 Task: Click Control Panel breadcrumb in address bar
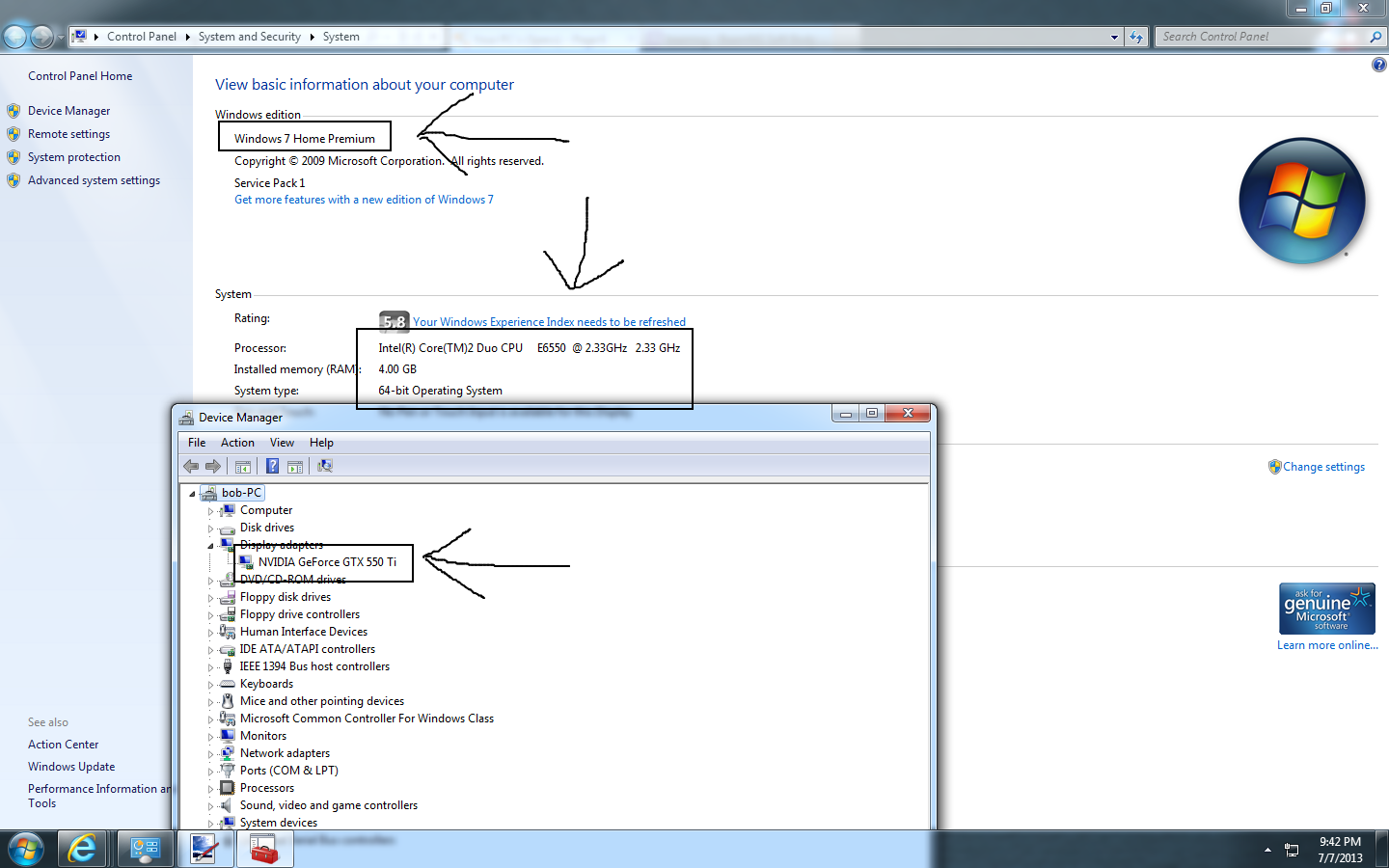pyautogui.click(x=142, y=37)
